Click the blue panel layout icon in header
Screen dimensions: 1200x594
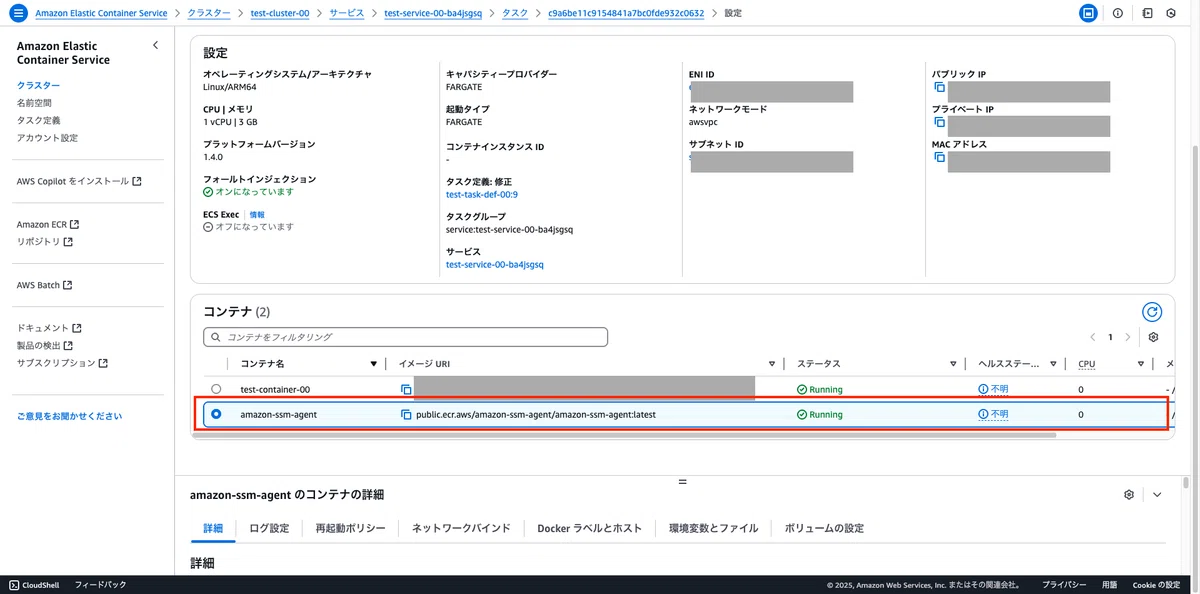coord(1087,13)
